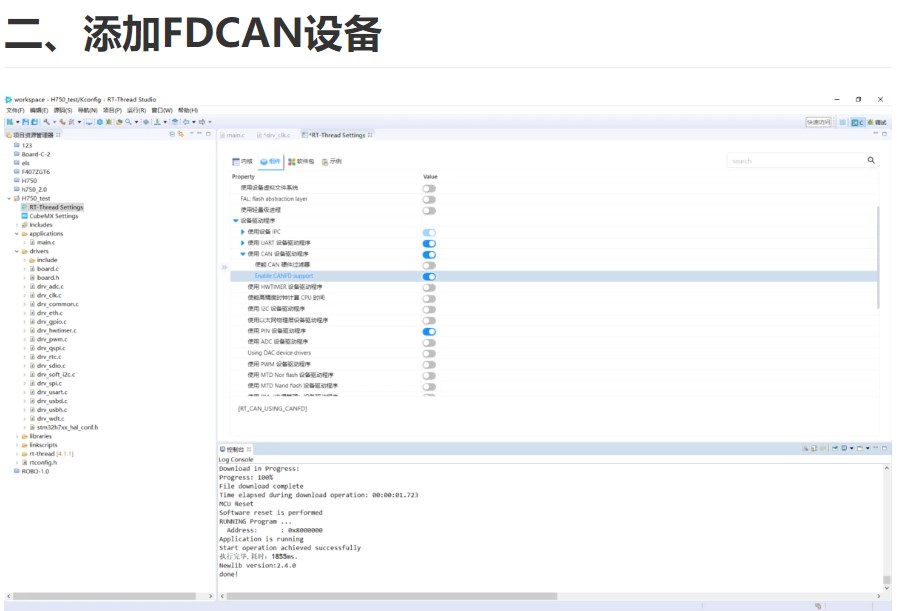Toggle Using DAC device drivers switch
Screen dimensions: 900x611
click(x=429, y=354)
